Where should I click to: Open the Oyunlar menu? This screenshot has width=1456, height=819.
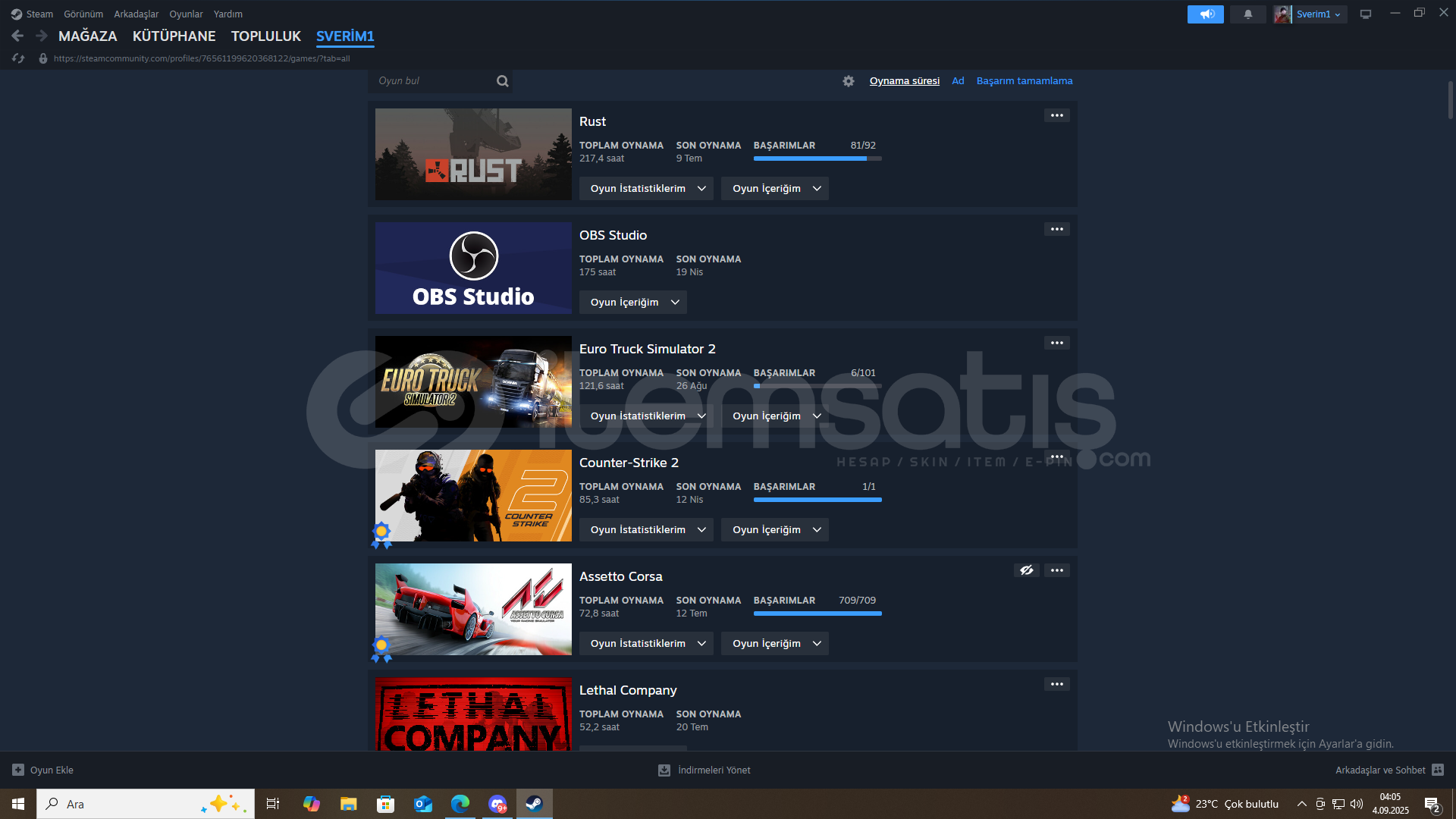(186, 14)
